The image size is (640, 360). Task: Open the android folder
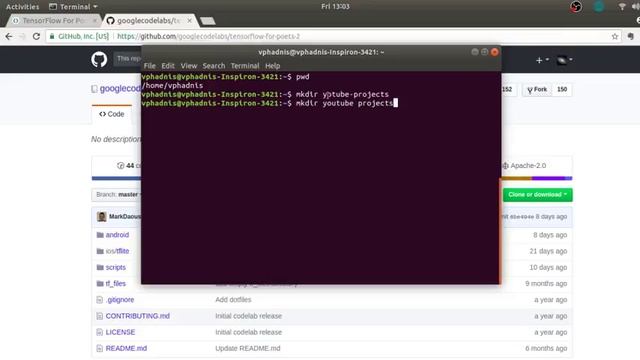coord(117,235)
